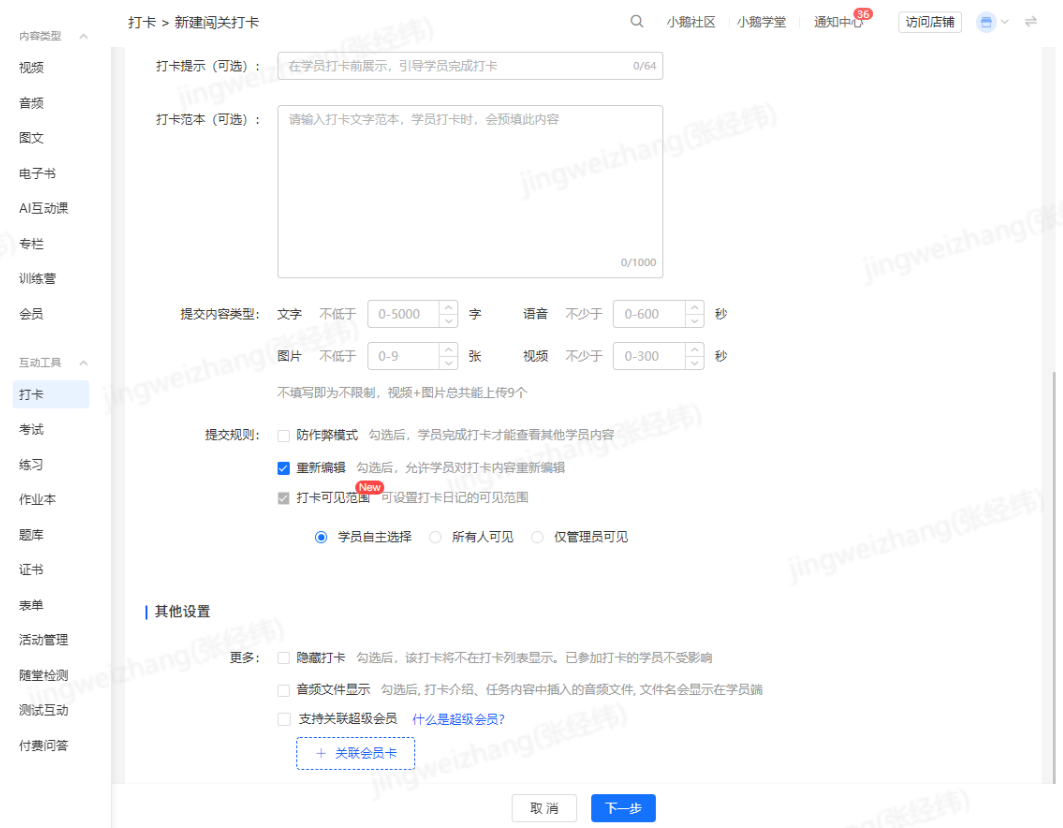
Task: Increase the image minimum count stepper
Action: [x=448, y=349]
